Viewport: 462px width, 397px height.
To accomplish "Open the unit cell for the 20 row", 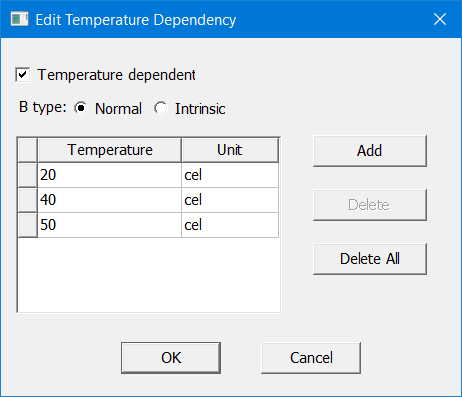I will (230, 175).
